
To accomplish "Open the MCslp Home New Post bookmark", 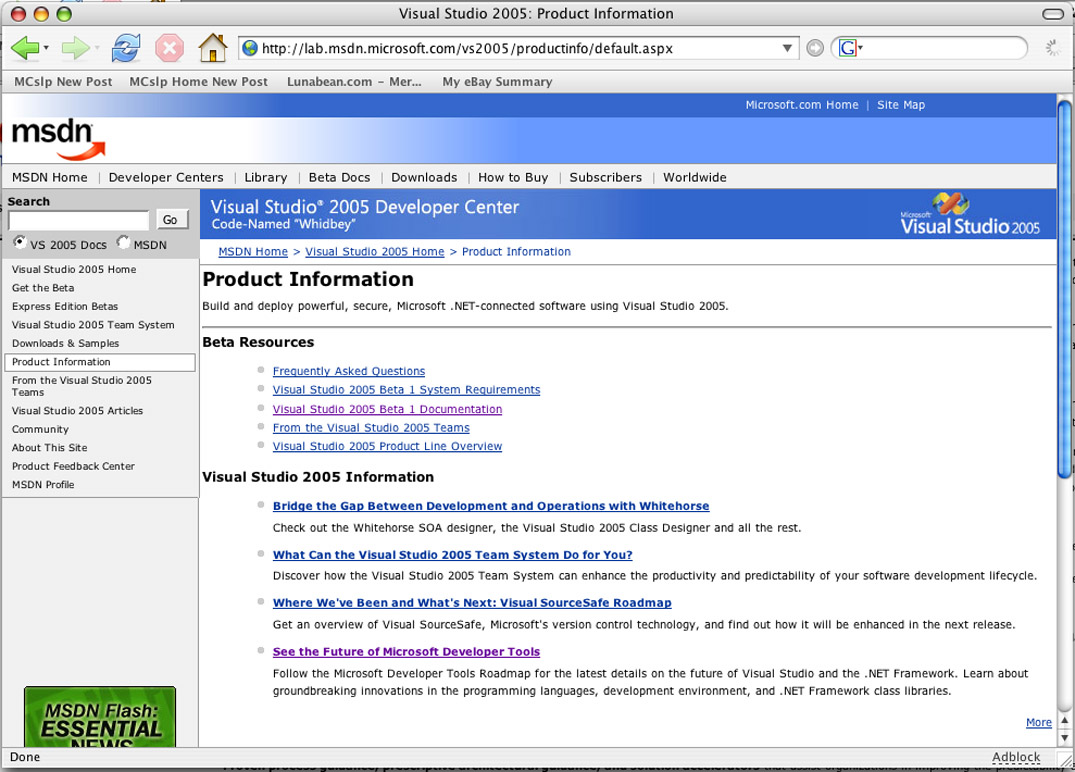I will point(198,82).
